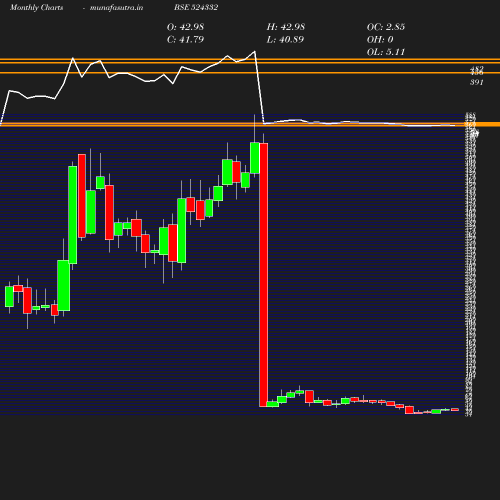The height and width of the screenshot is (500, 500).
Task: Select the open value 'O: 42.98'
Action: tap(185, 27)
